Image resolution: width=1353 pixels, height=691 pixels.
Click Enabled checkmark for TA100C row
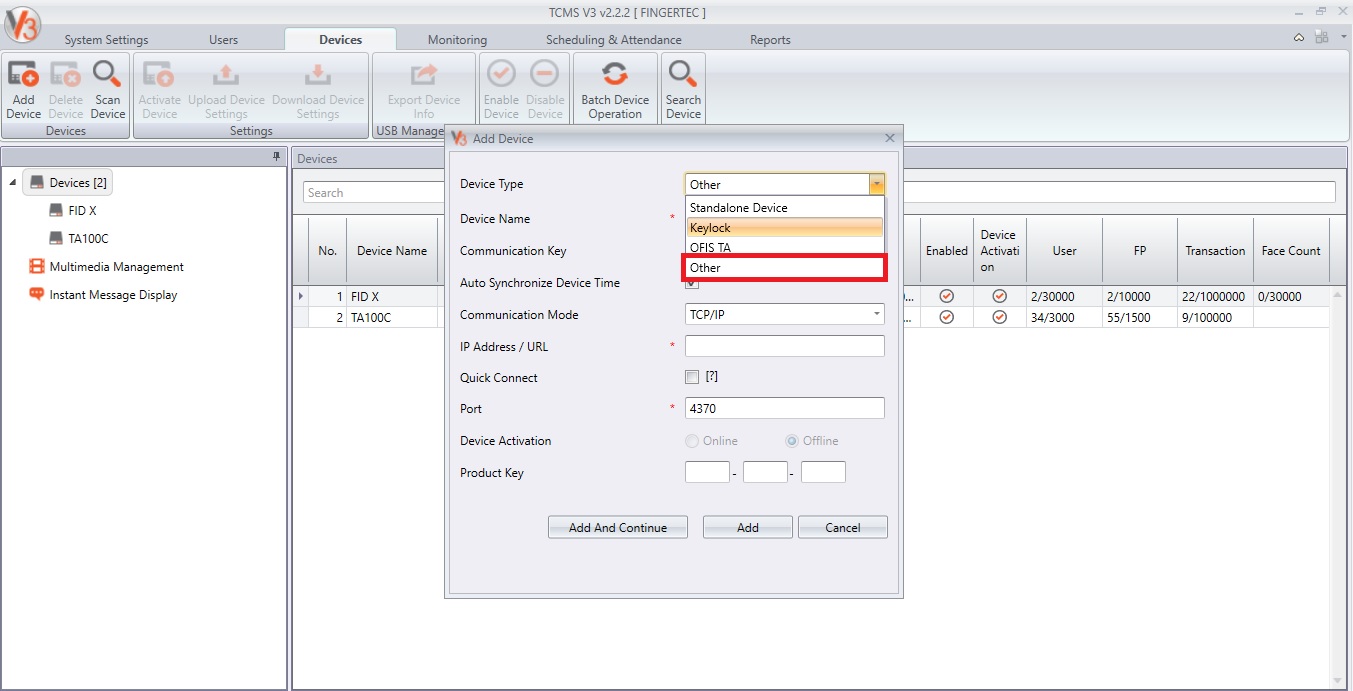pos(946,317)
